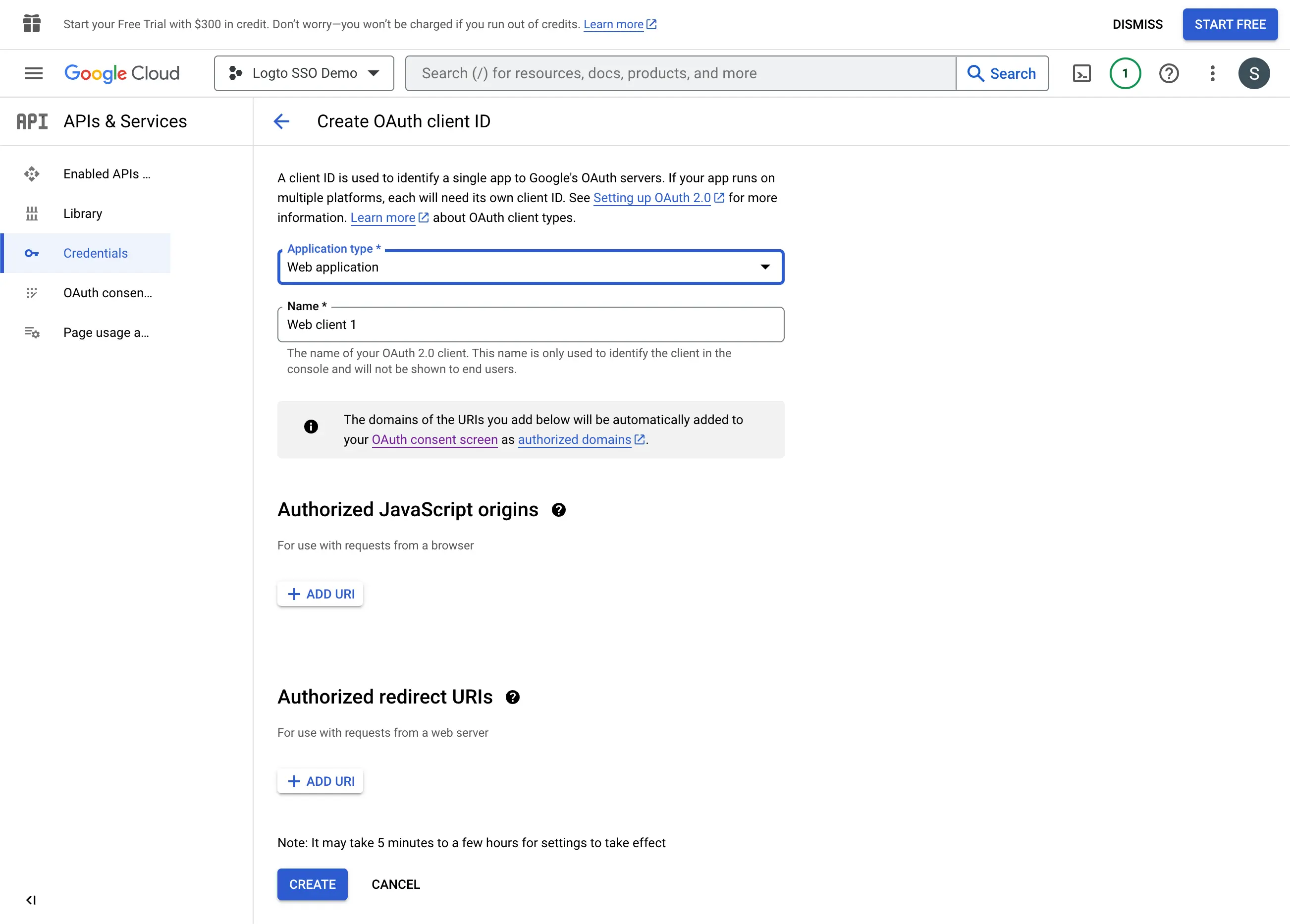Image resolution: width=1290 pixels, height=924 pixels.
Task: Click the navigation hamburger menu icon
Action: pos(32,73)
